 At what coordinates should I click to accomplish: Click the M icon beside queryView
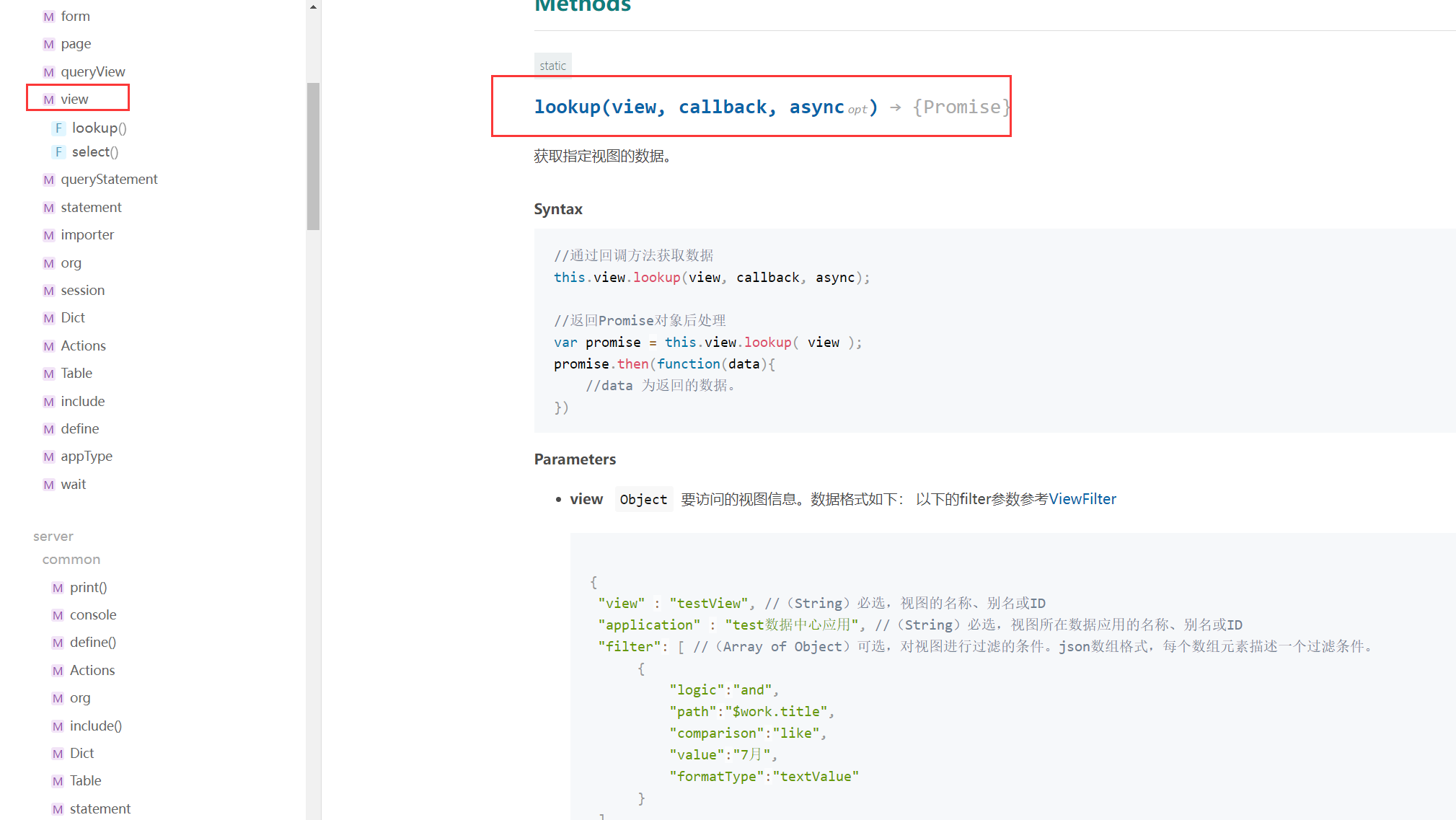pos(48,72)
